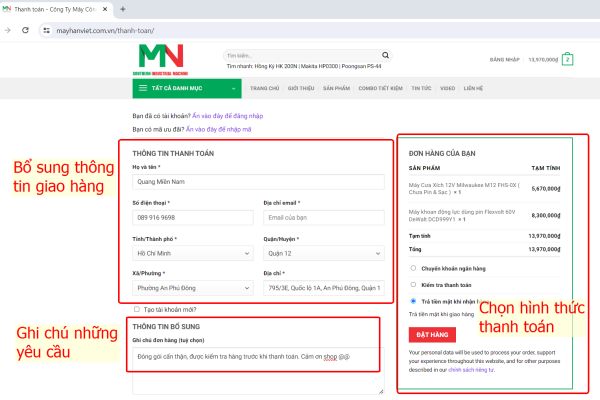600x400 pixels.
Task: Select Kiểm tra thanh toán payment option
Action: coord(415,284)
